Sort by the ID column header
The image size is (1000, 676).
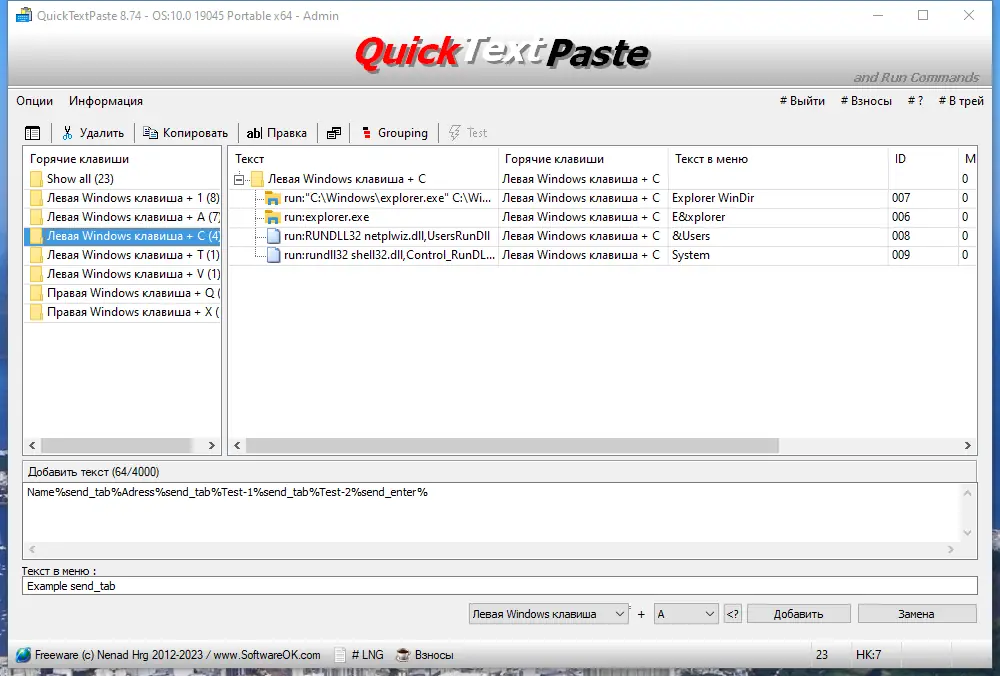(x=923, y=159)
